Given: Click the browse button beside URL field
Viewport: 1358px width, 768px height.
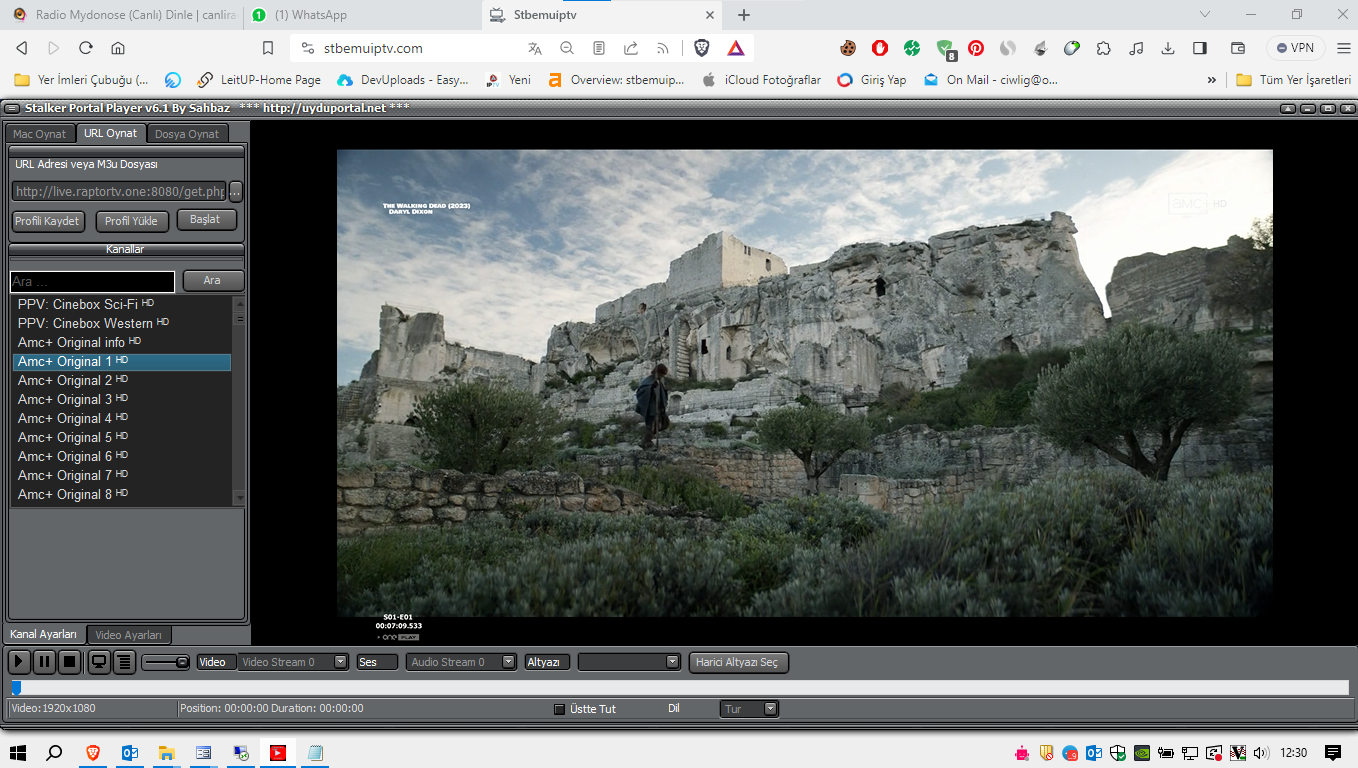Looking at the screenshot, I should click(236, 191).
